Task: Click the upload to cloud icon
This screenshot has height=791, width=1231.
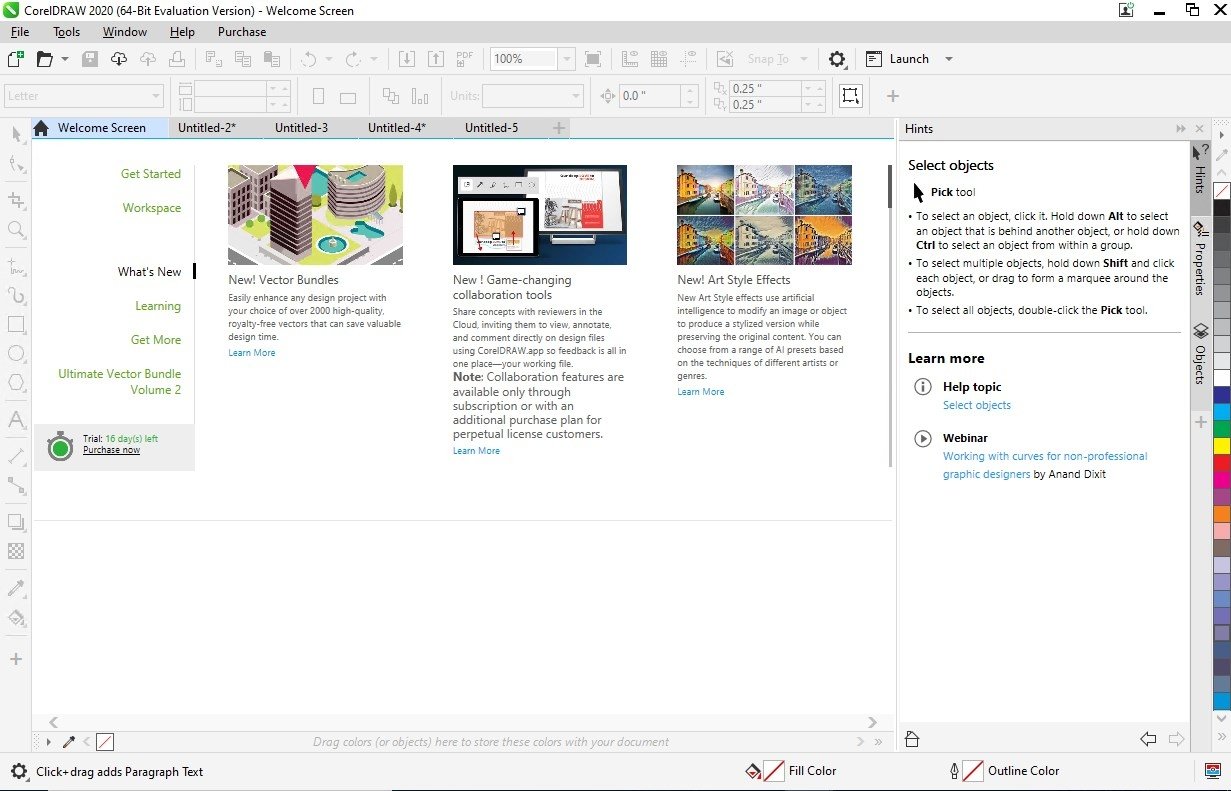Action: [x=148, y=59]
